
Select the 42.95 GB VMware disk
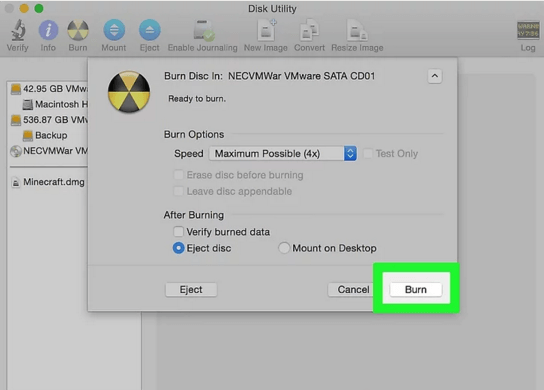(49, 89)
